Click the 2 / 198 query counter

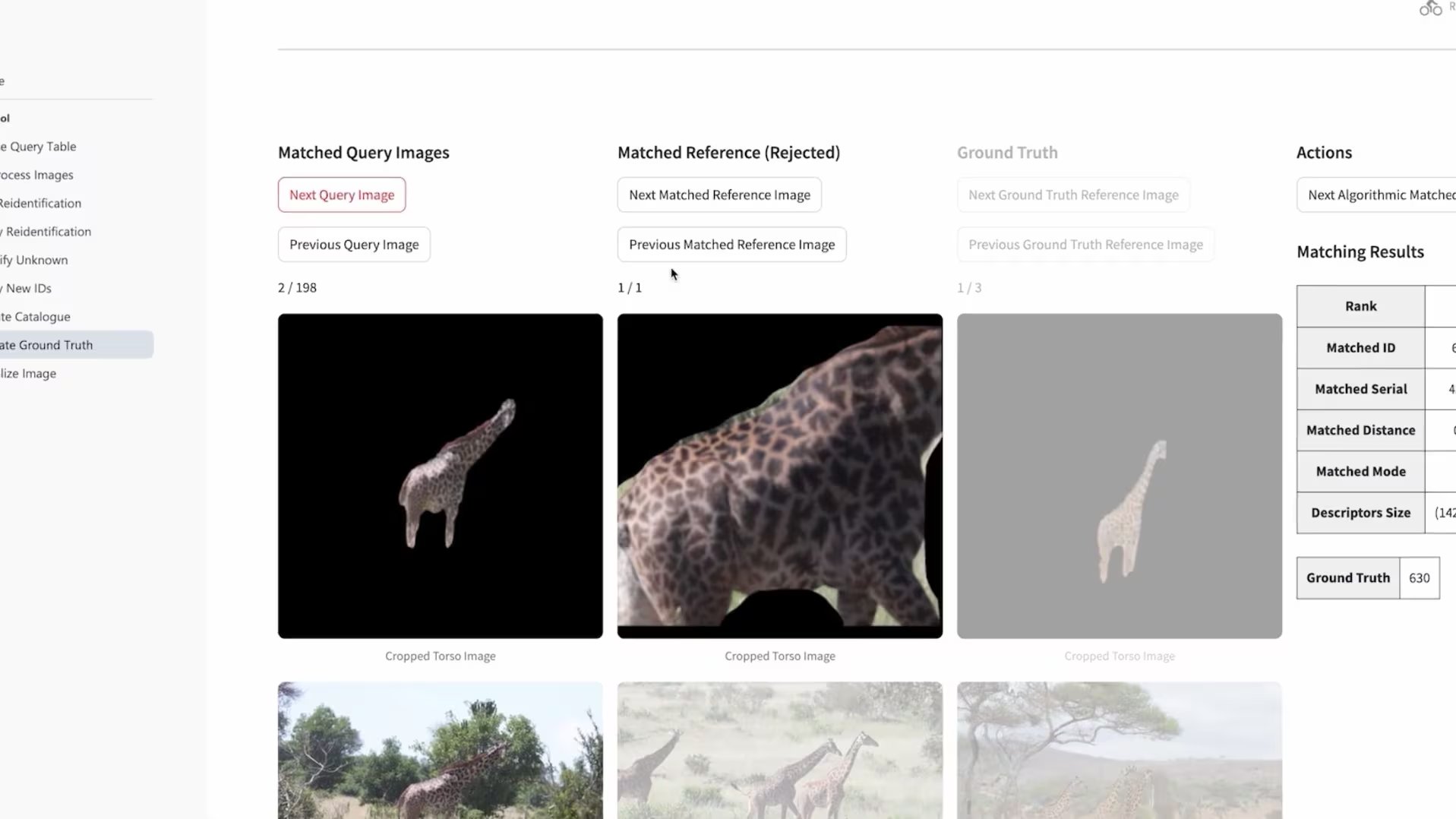click(x=297, y=288)
